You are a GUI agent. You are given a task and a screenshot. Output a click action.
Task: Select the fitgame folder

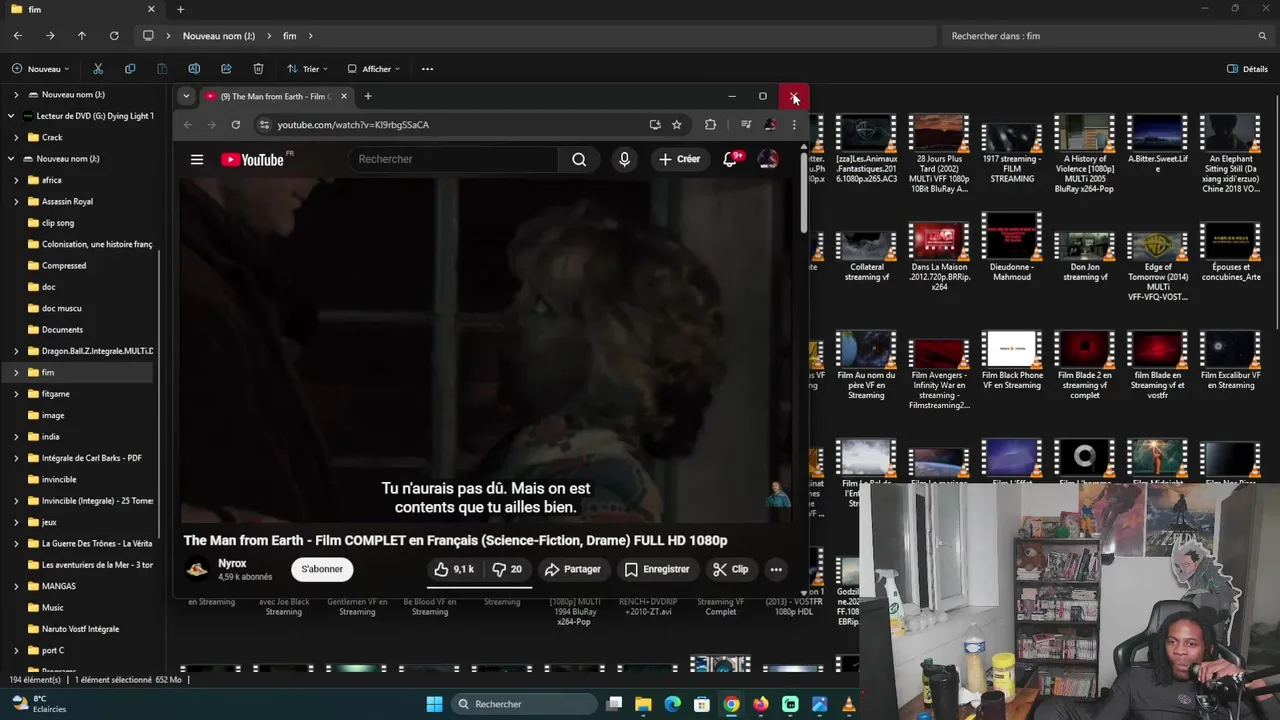[x=55, y=394]
